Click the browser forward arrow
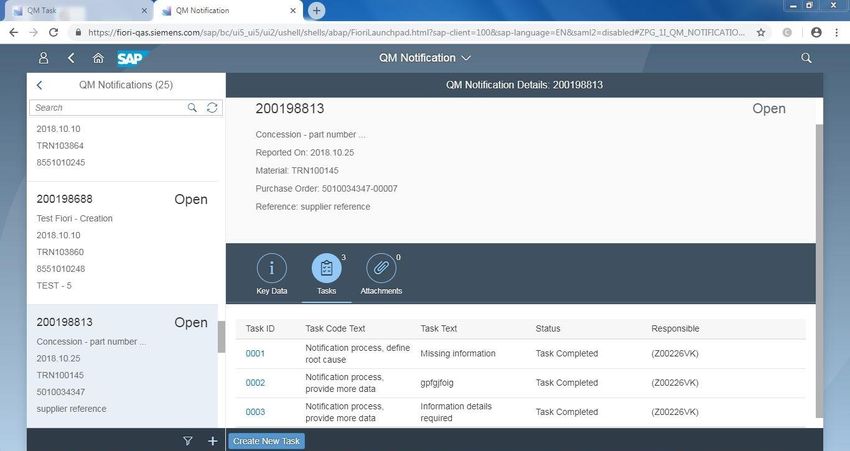 pos(34,33)
